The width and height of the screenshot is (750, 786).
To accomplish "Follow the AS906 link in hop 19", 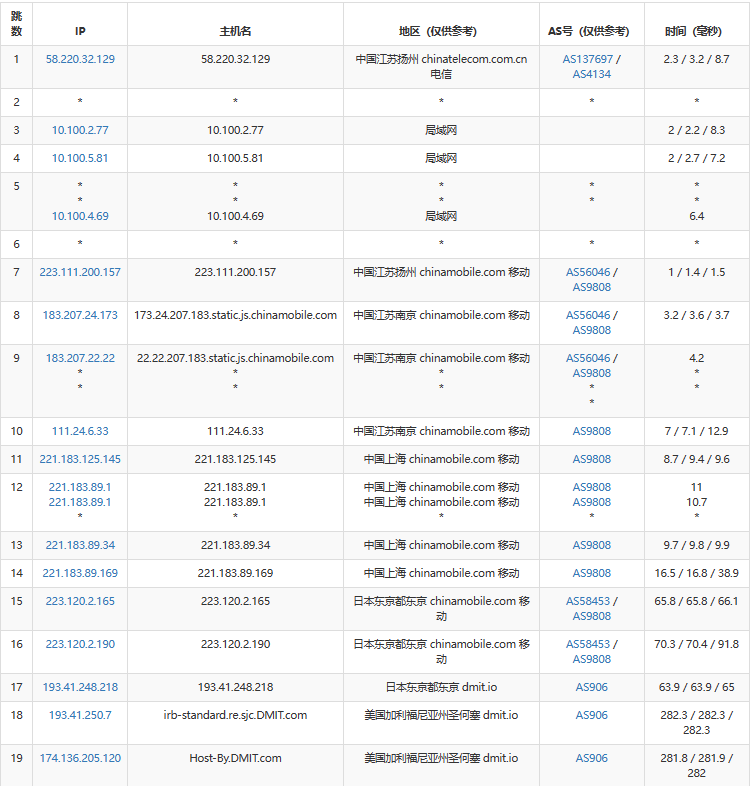I will point(592,758).
